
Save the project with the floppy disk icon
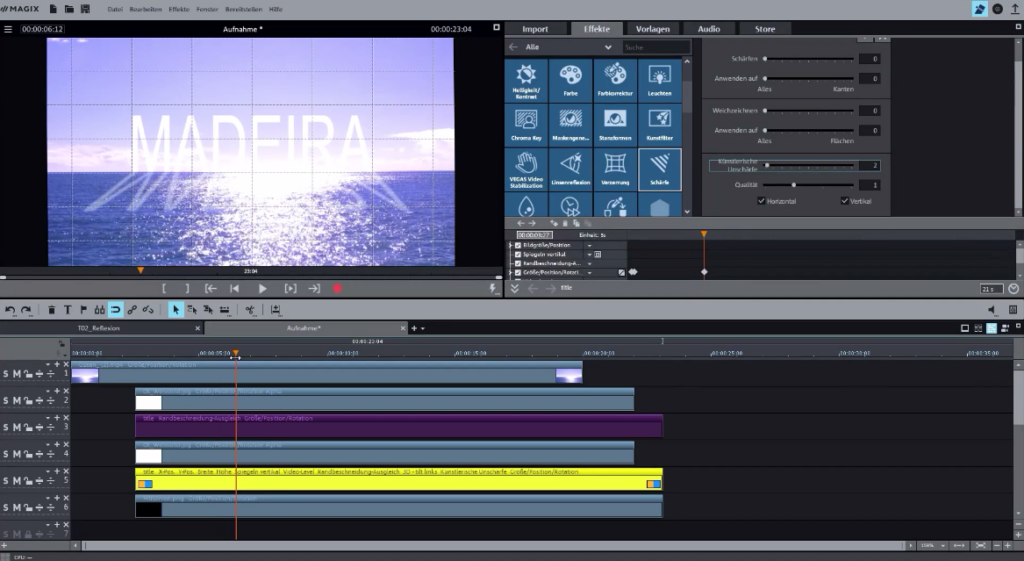click(85, 9)
